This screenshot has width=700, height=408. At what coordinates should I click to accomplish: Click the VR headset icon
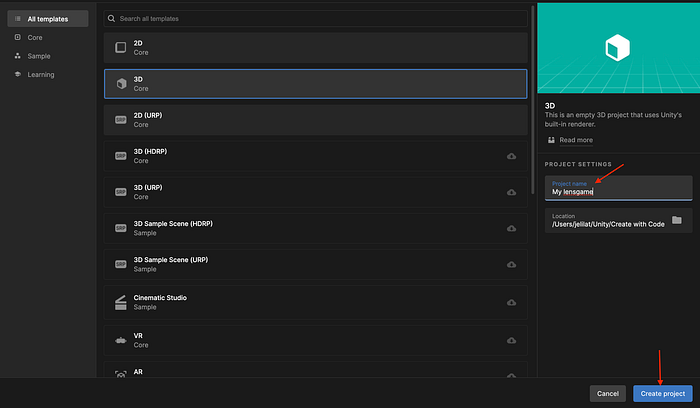click(x=121, y=341)
